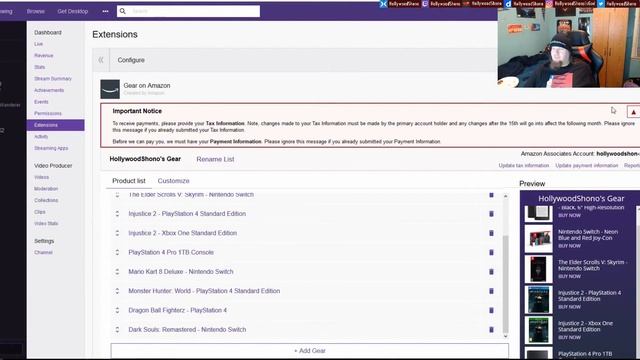Click BUY NOW under Nintendo Switch Neon preview
Image resolution: width=640 pixels, height=360 pixels.
point(569,246)
